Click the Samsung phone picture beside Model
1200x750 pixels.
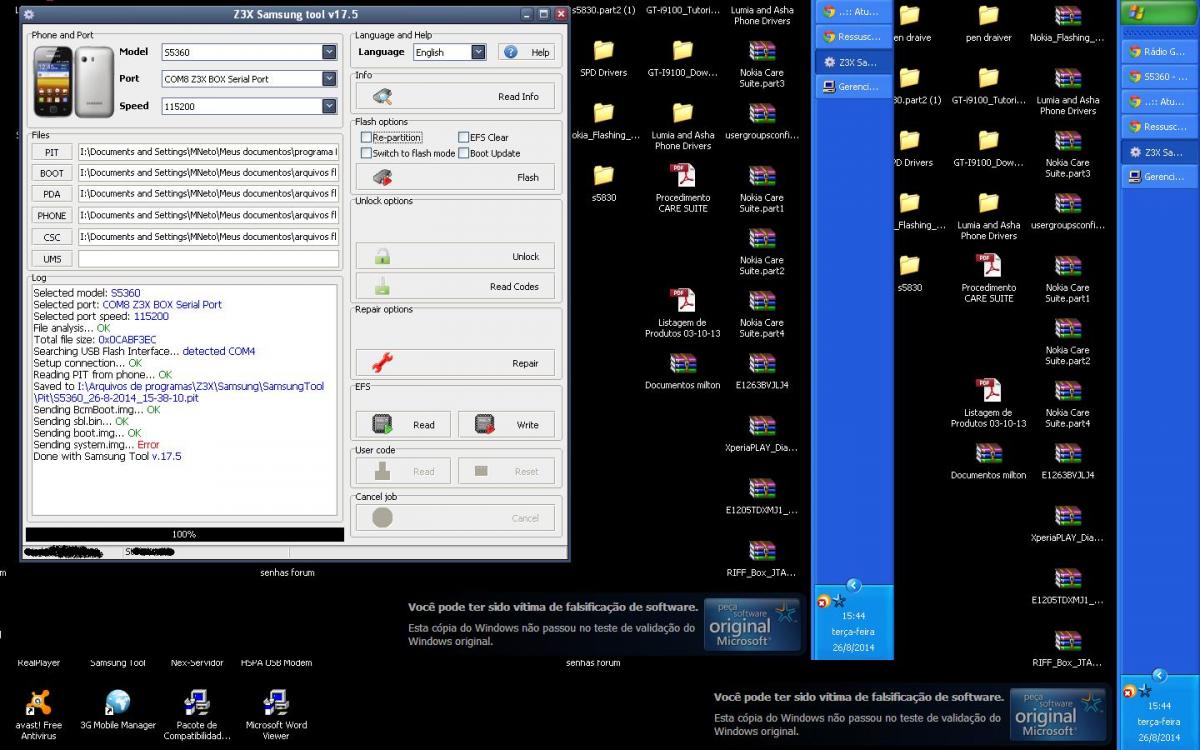pos(72,81)
